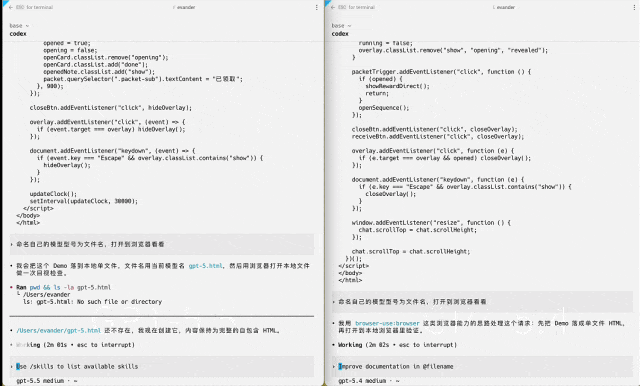Image resolution: width=640 pixels, height=386 pixels.
Task: Click 'openedNote.classList.add("show");' code line
Action: (99, 72)
